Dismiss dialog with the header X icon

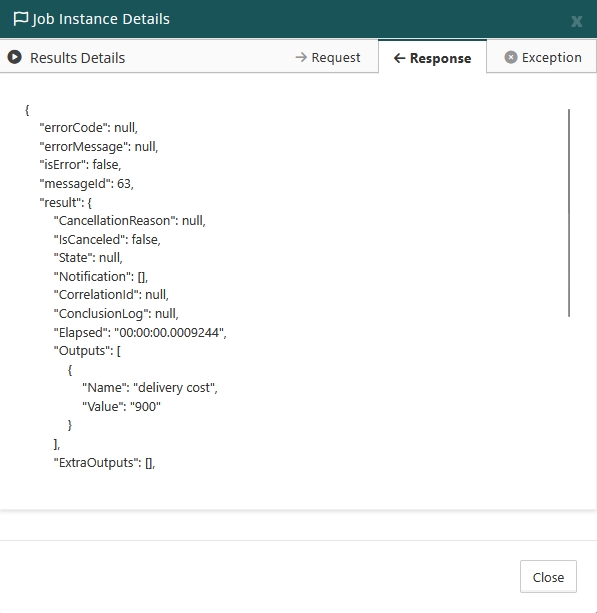(576, 21)
